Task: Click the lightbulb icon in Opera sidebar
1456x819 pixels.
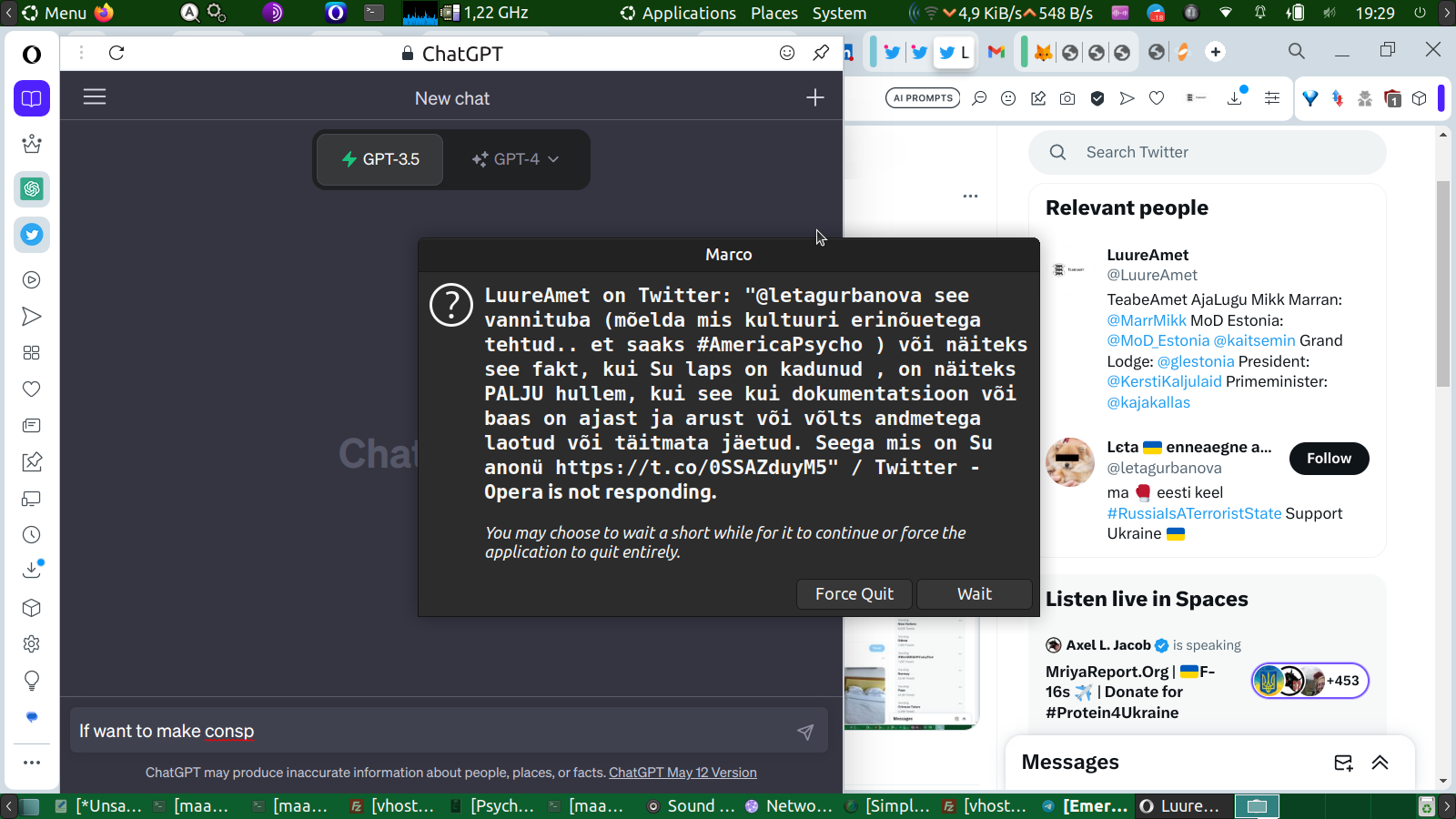Action: point(32,681)
